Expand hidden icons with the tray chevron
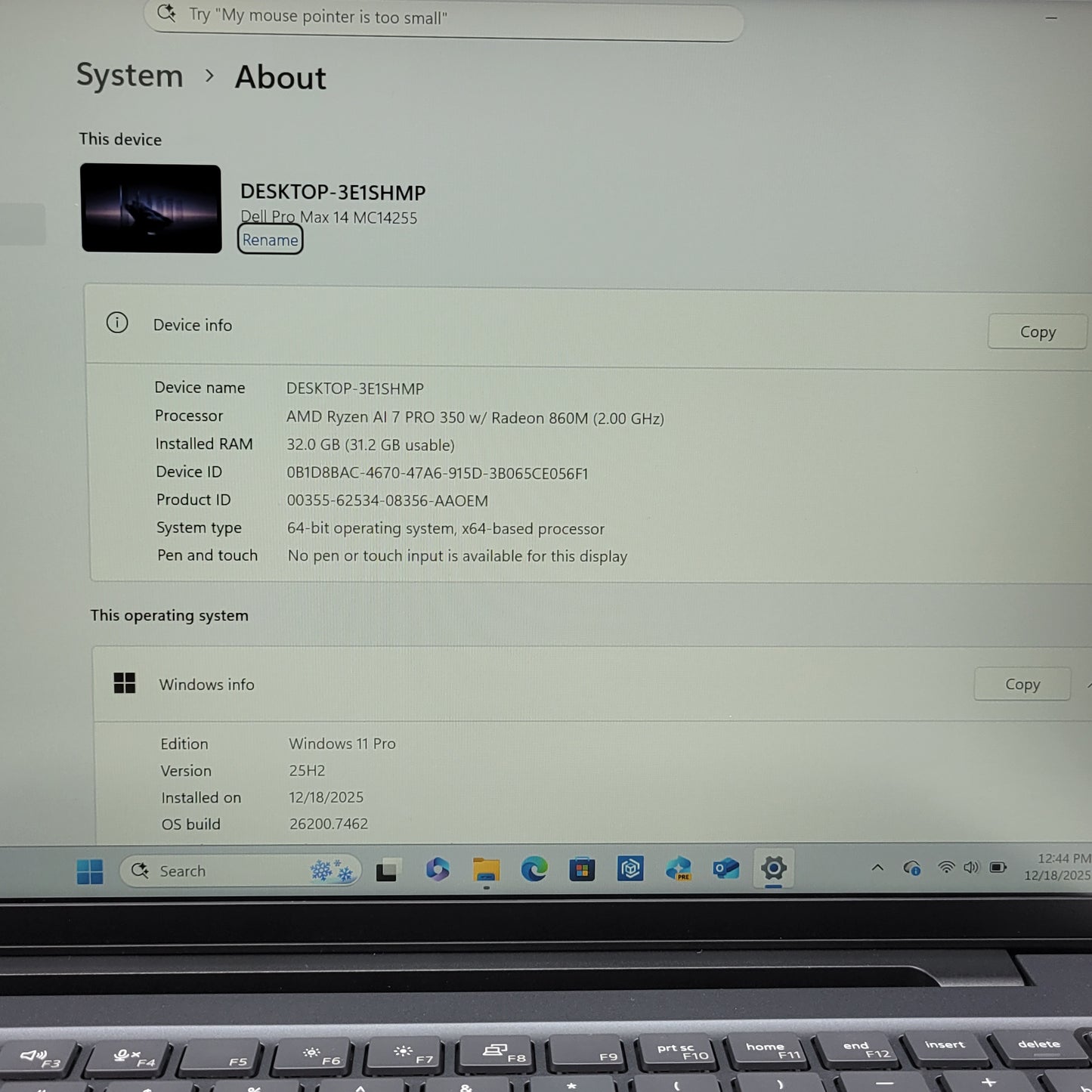 [x=877, y=868]
